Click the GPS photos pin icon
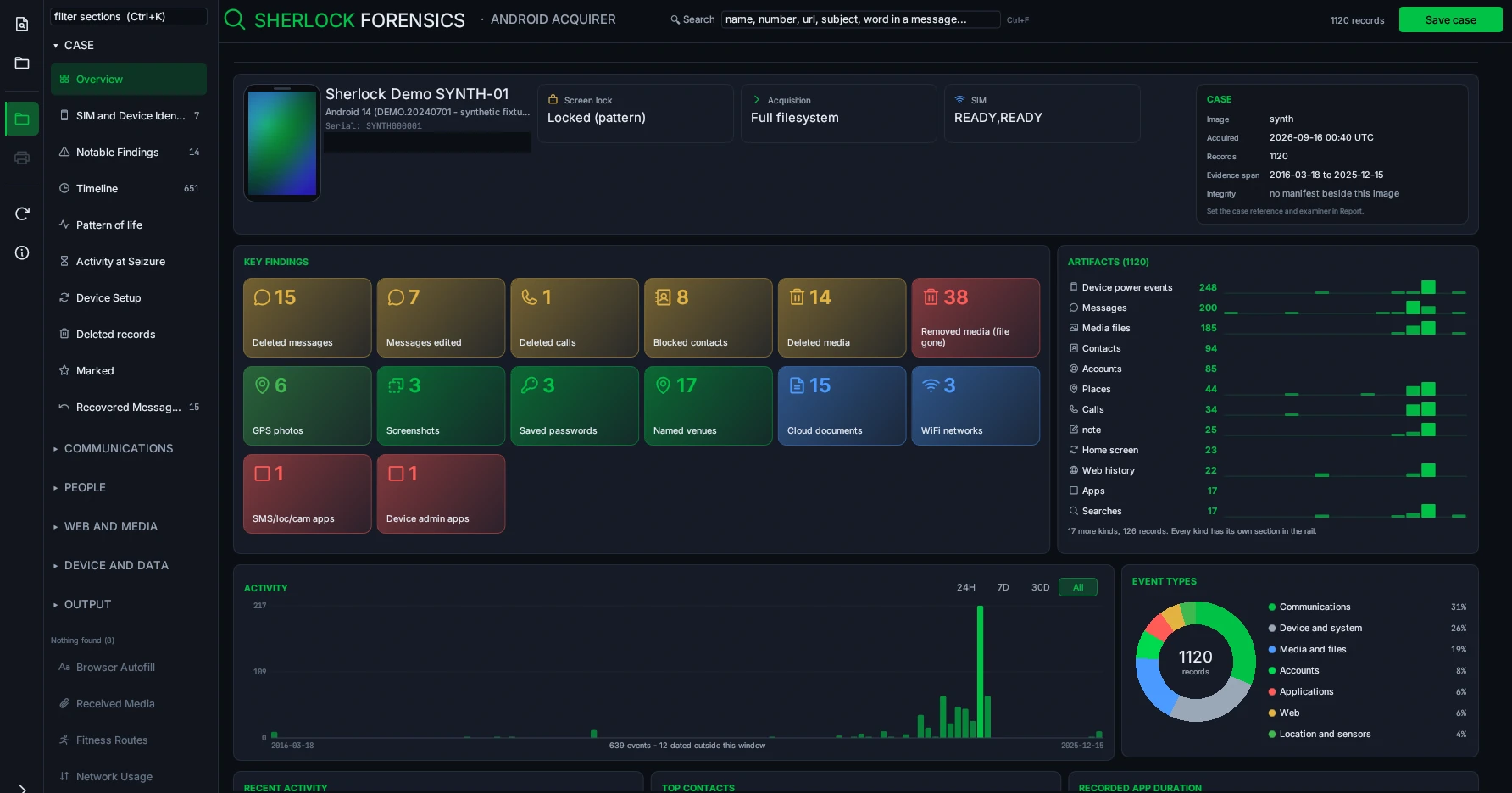Screen dimensions: 1512x793 (262, 385)
